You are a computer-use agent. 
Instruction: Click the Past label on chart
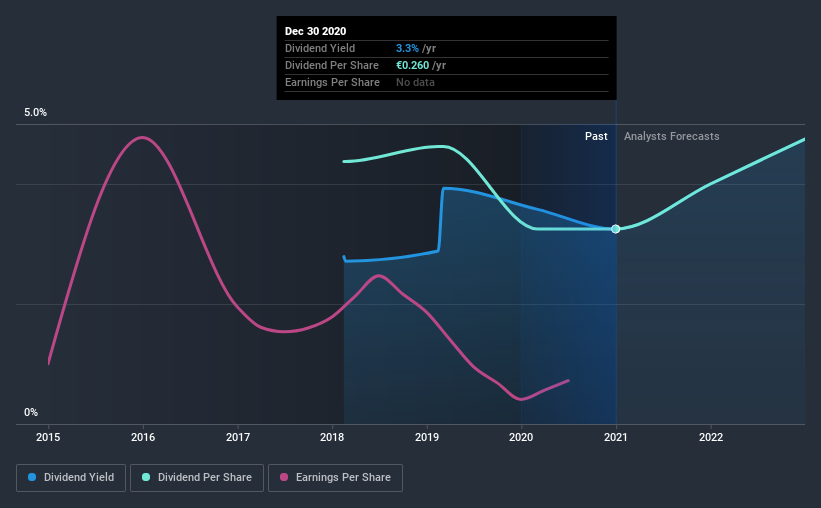pos(596,136)
